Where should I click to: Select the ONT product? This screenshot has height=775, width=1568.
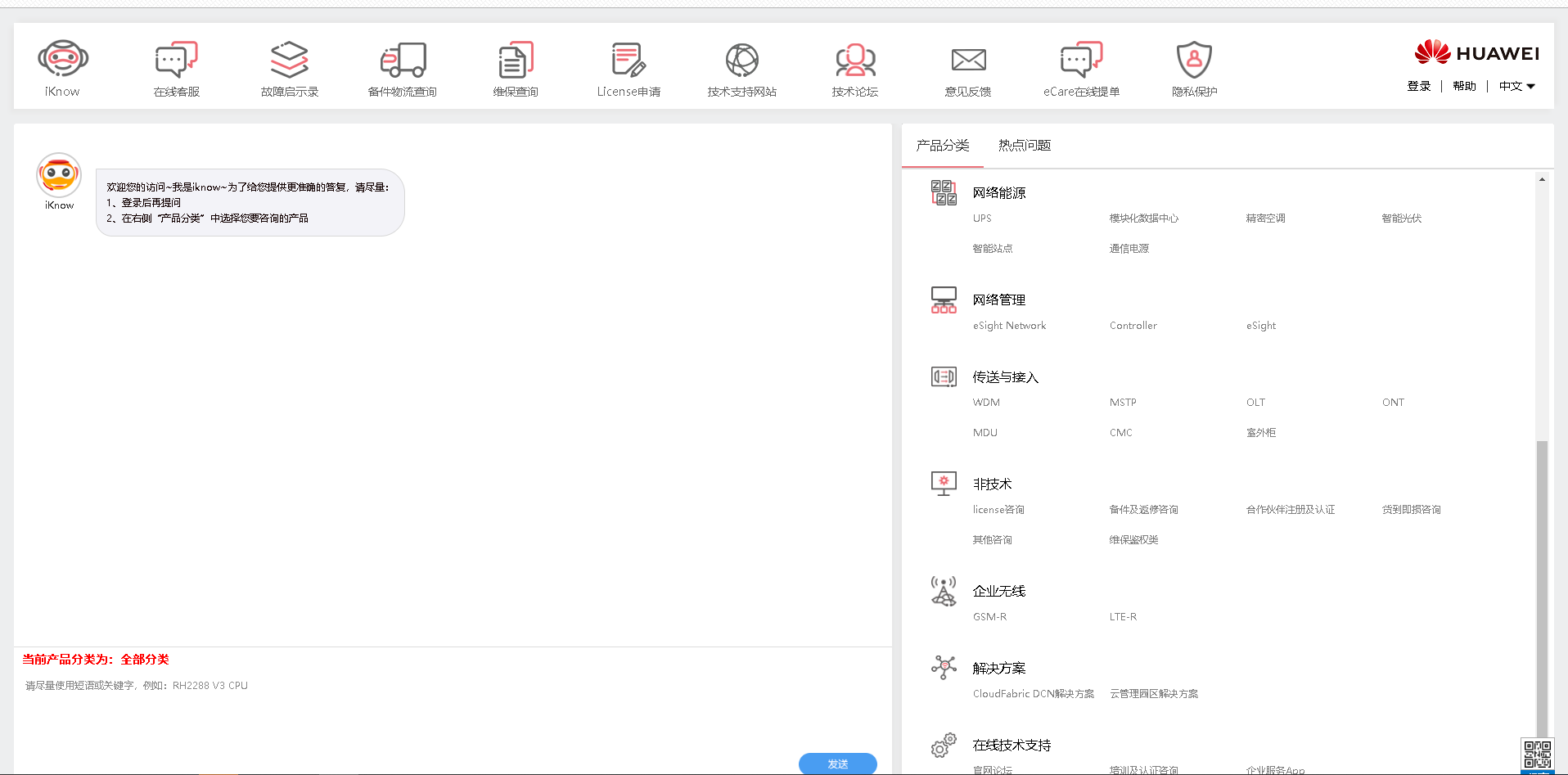point(1393,403)
